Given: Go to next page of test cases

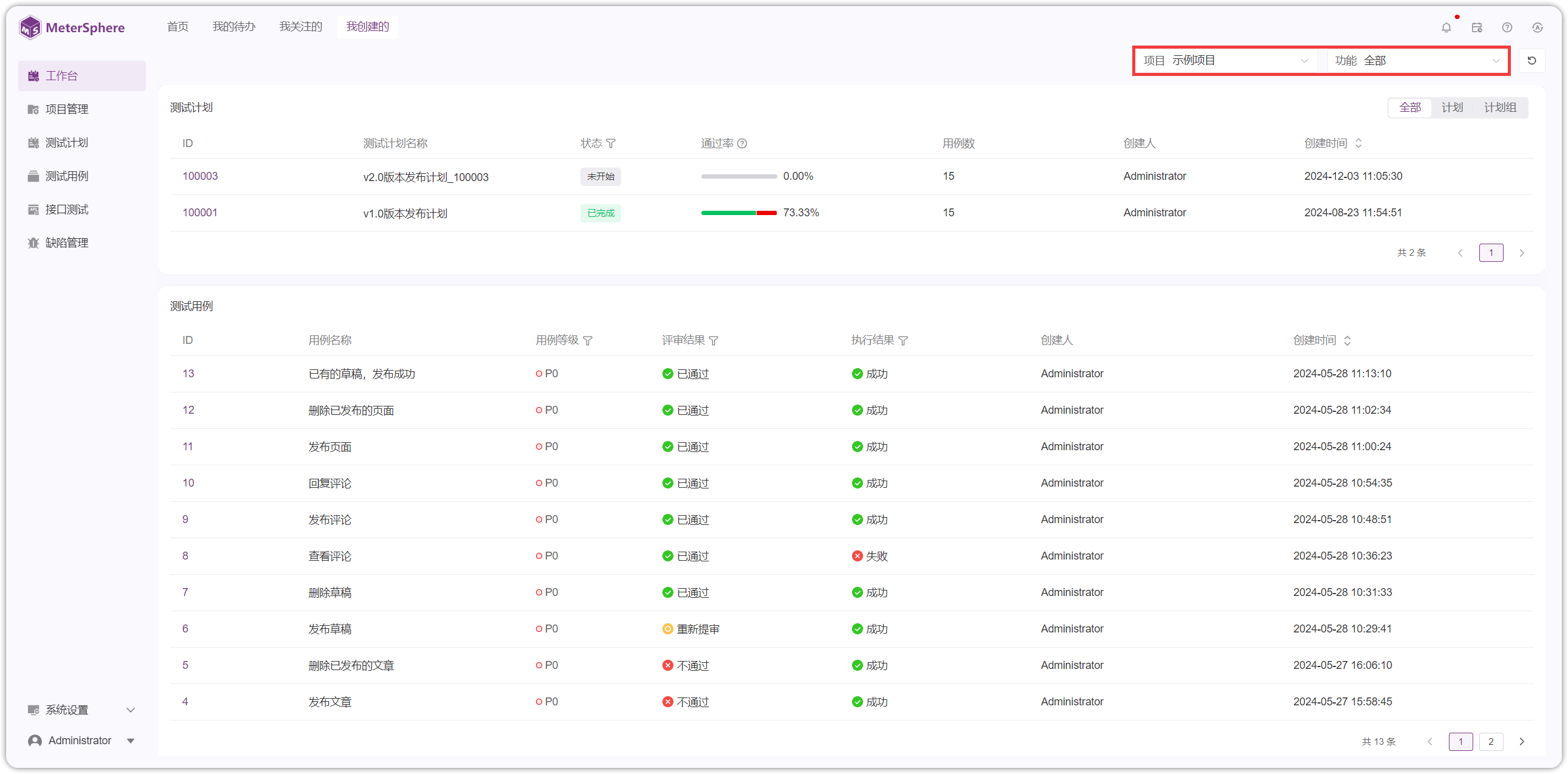Looking at the screenshot, I should point(1521,741).
